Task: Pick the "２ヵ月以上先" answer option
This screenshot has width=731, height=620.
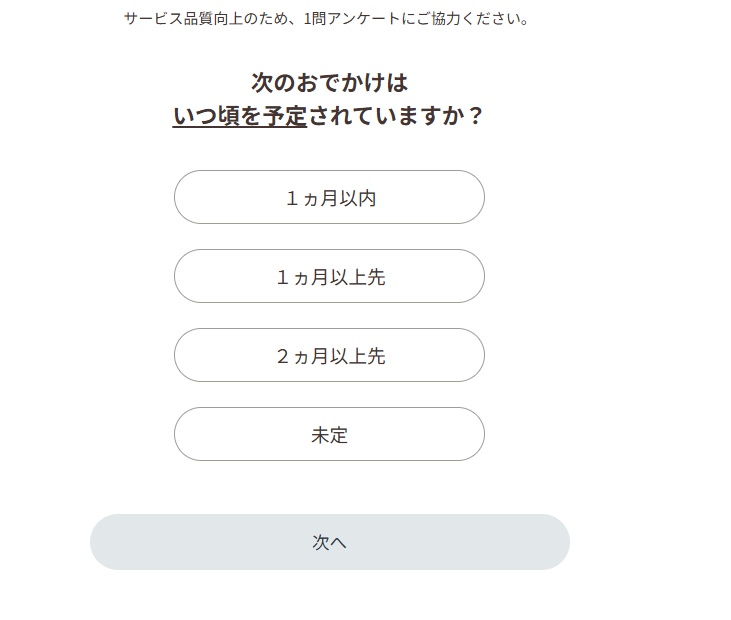Action: [x=329, y=356]
